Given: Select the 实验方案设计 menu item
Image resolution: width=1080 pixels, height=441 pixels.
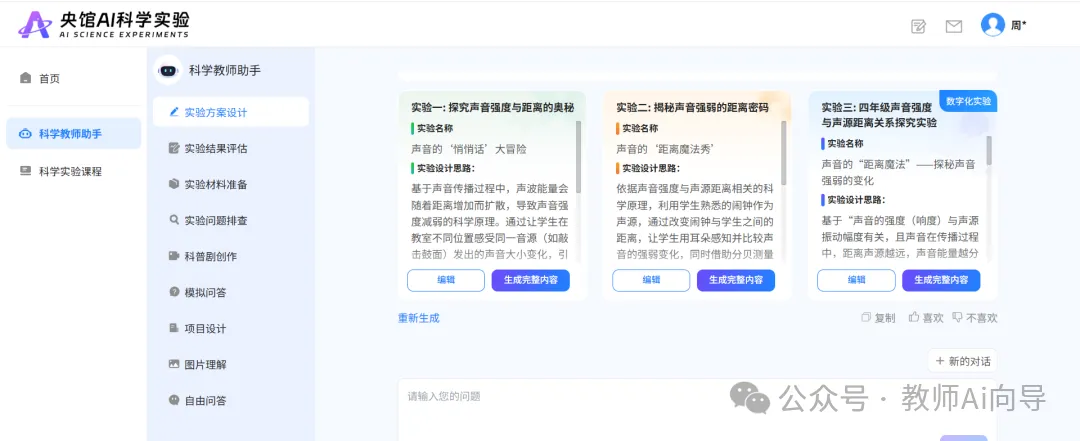Looking at the screenshot, I should 231,112.
